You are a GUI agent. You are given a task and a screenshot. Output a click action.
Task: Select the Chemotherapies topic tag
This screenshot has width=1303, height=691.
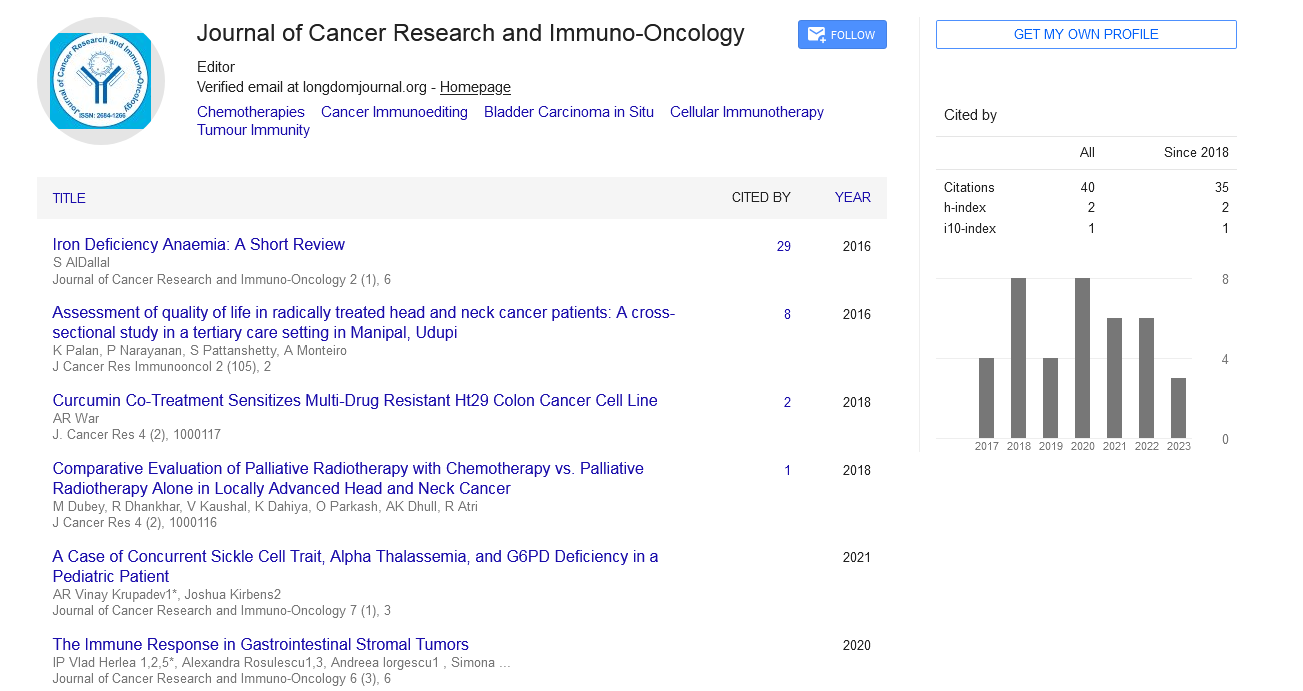click(x=251, y=112)
